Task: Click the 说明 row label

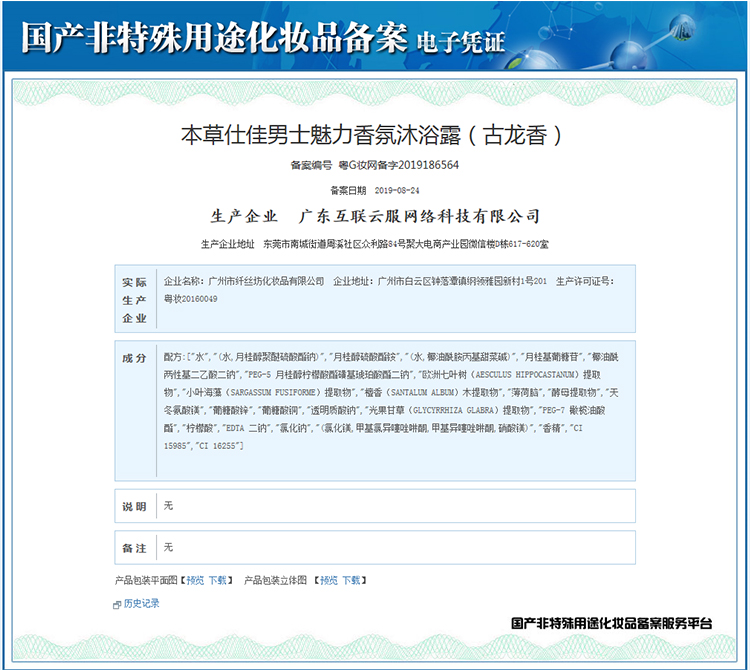Action: 134,506
